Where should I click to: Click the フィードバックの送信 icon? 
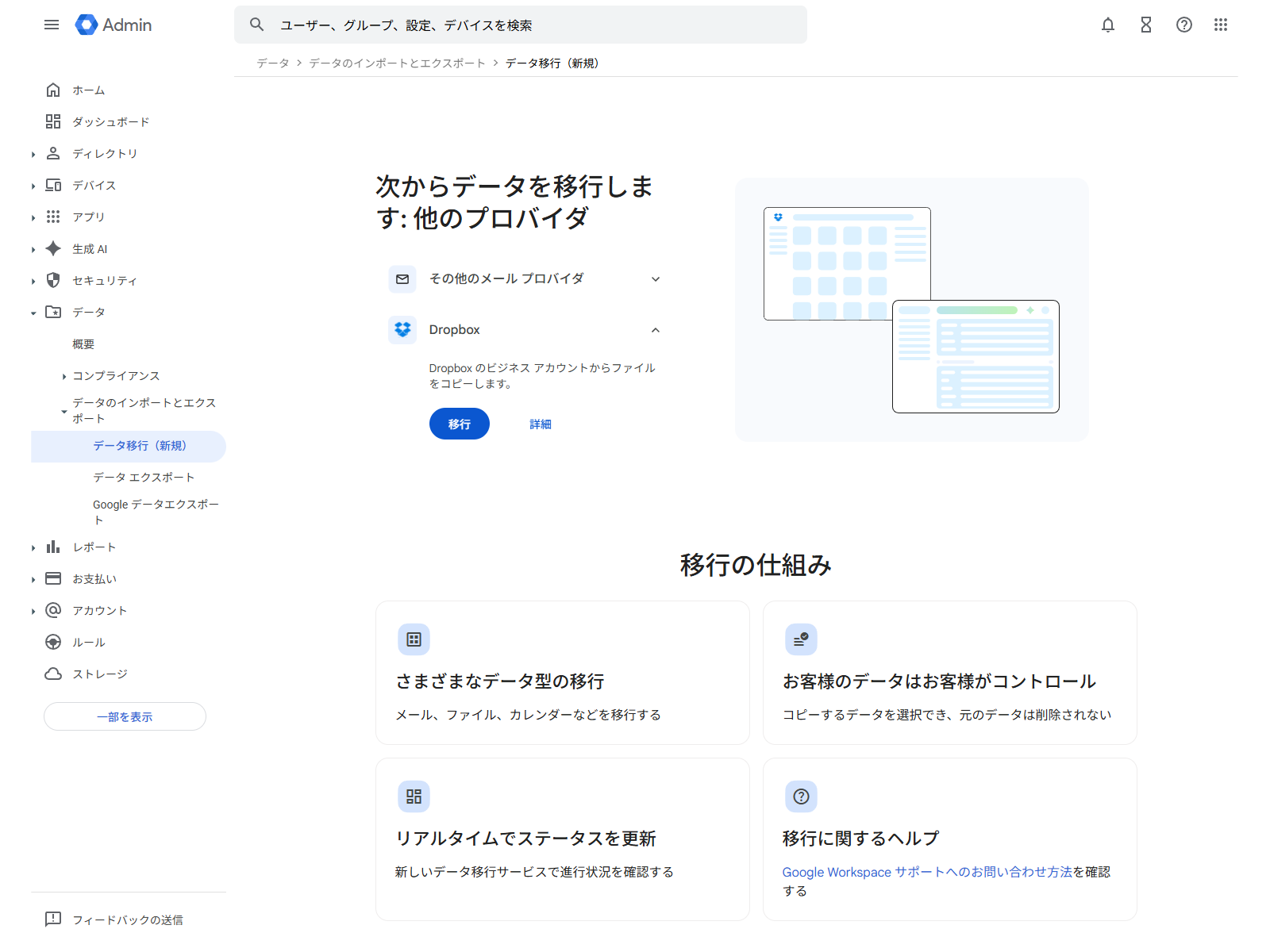52,919
